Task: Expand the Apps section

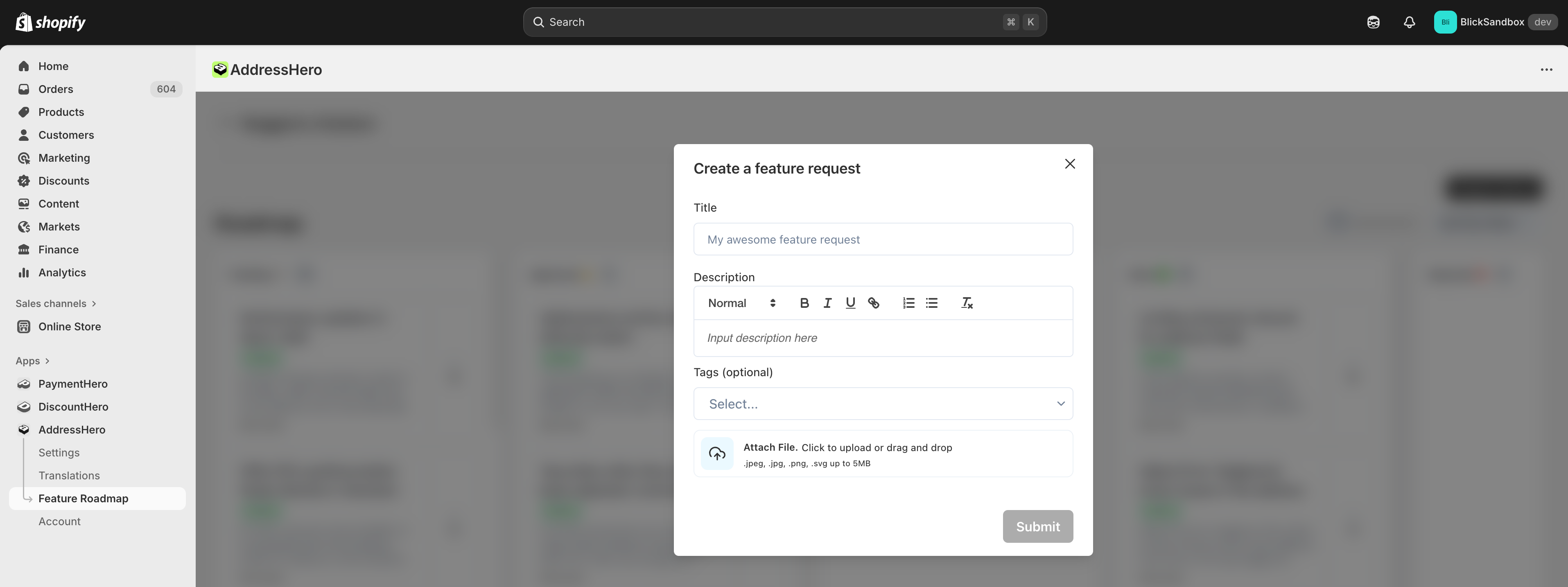Action: tap(33, 361)
